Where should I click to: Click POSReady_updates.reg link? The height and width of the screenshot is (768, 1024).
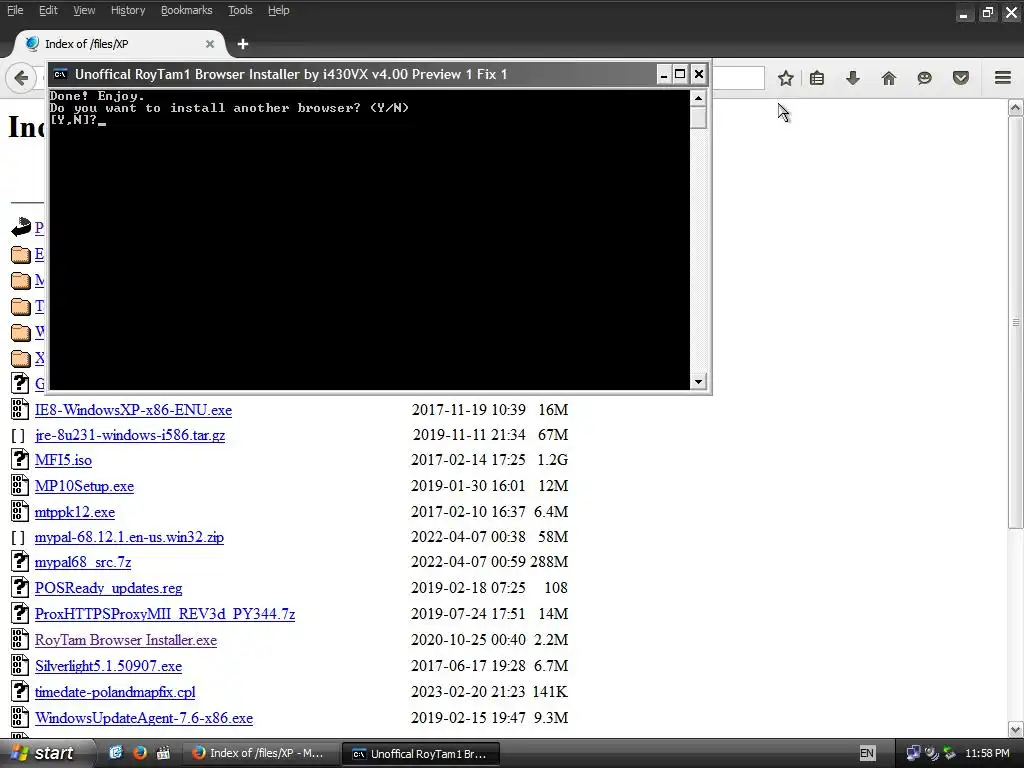point(108,588)
